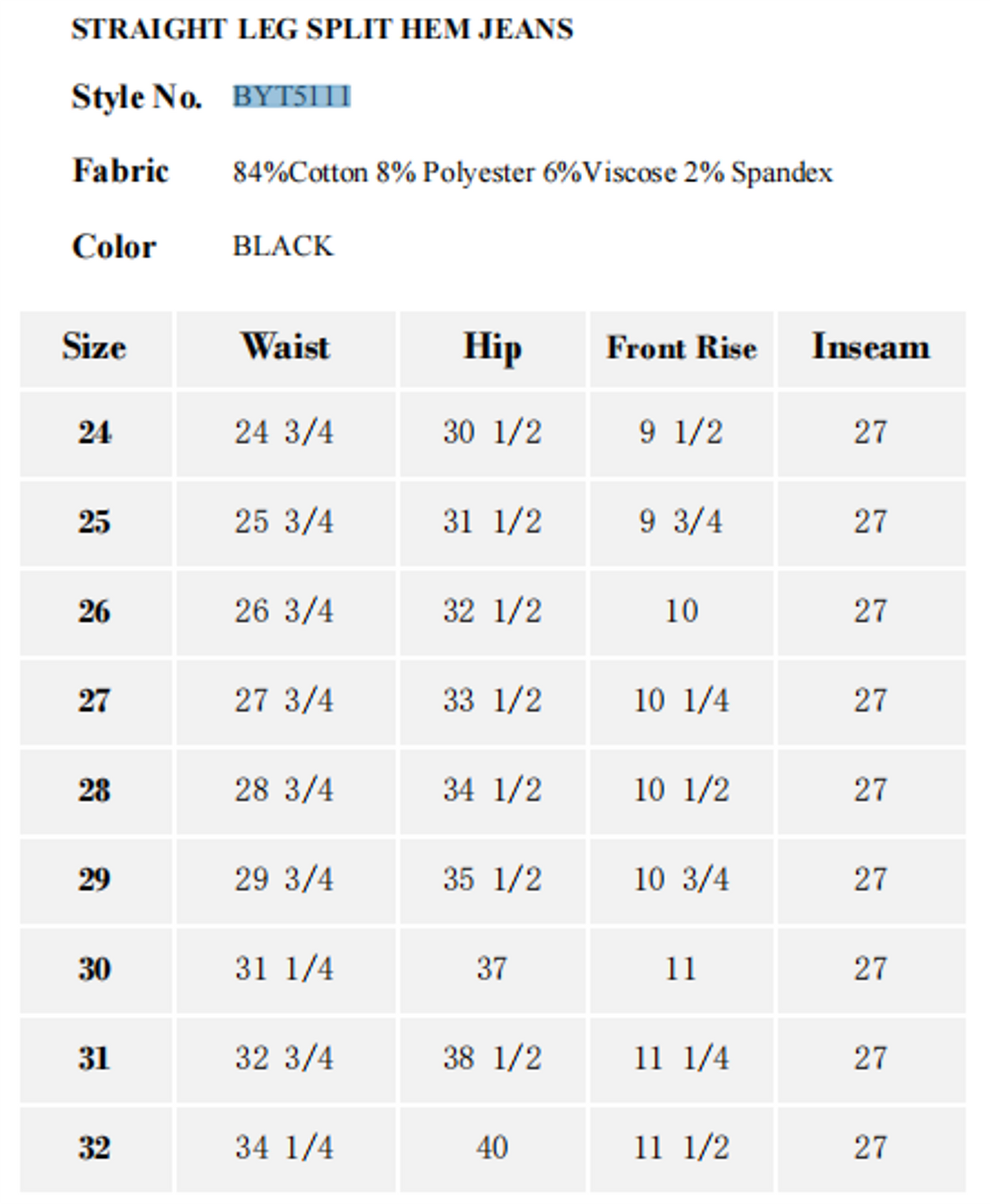
Task: Click front rise value 10 1/4
Action: pyautogui.click(x=681, y=701)
